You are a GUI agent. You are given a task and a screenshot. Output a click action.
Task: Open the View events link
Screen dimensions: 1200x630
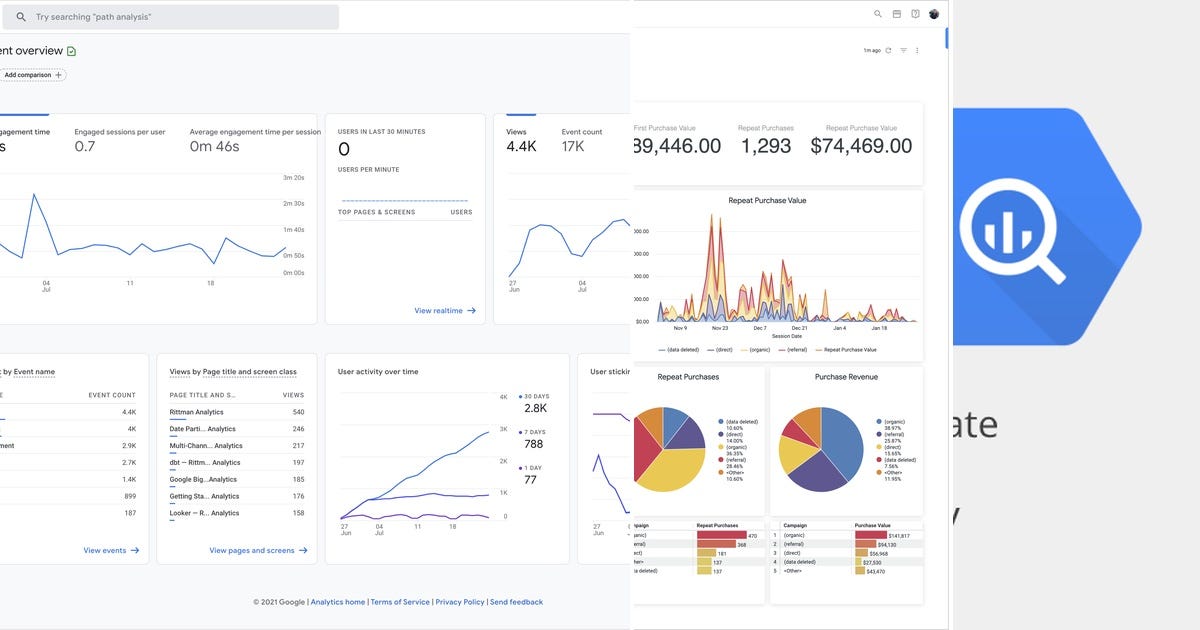pos(111,550)
